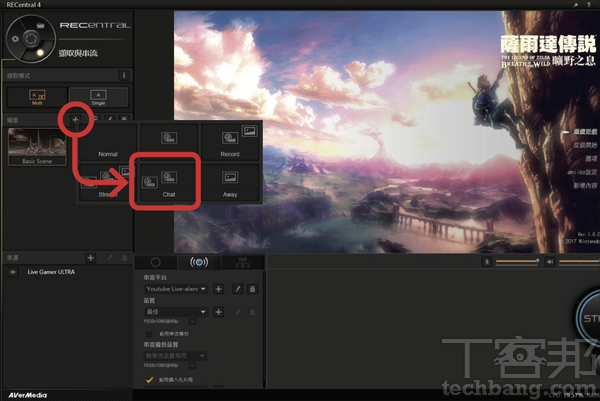This screenshot has height=401, width=600.
Task: Add a new streaming platform with plus
Action: [217, 288]
